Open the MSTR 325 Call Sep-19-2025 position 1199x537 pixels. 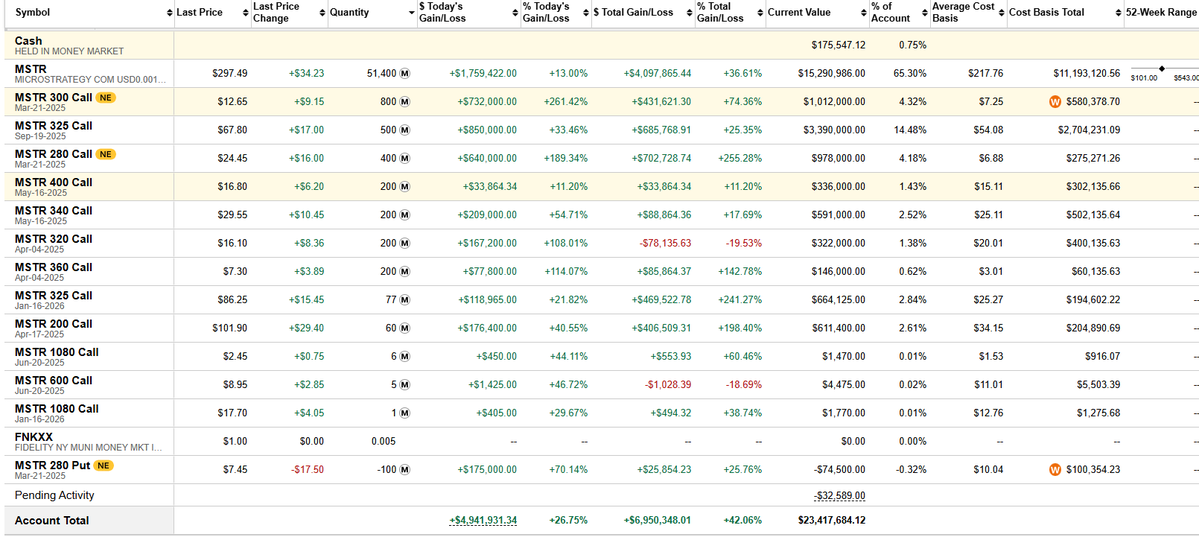click(x=54, y=125)
